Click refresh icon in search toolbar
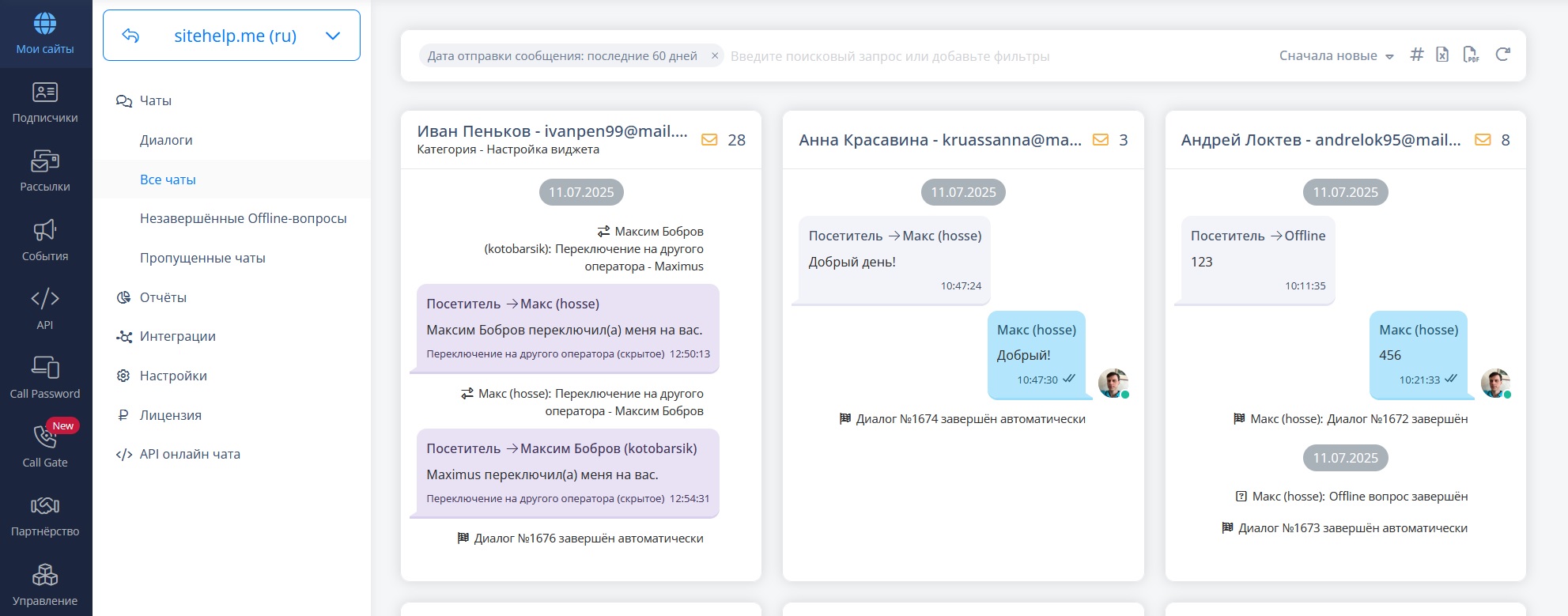This screenshot has height=616, width=1568. [x=1502, y=55]
